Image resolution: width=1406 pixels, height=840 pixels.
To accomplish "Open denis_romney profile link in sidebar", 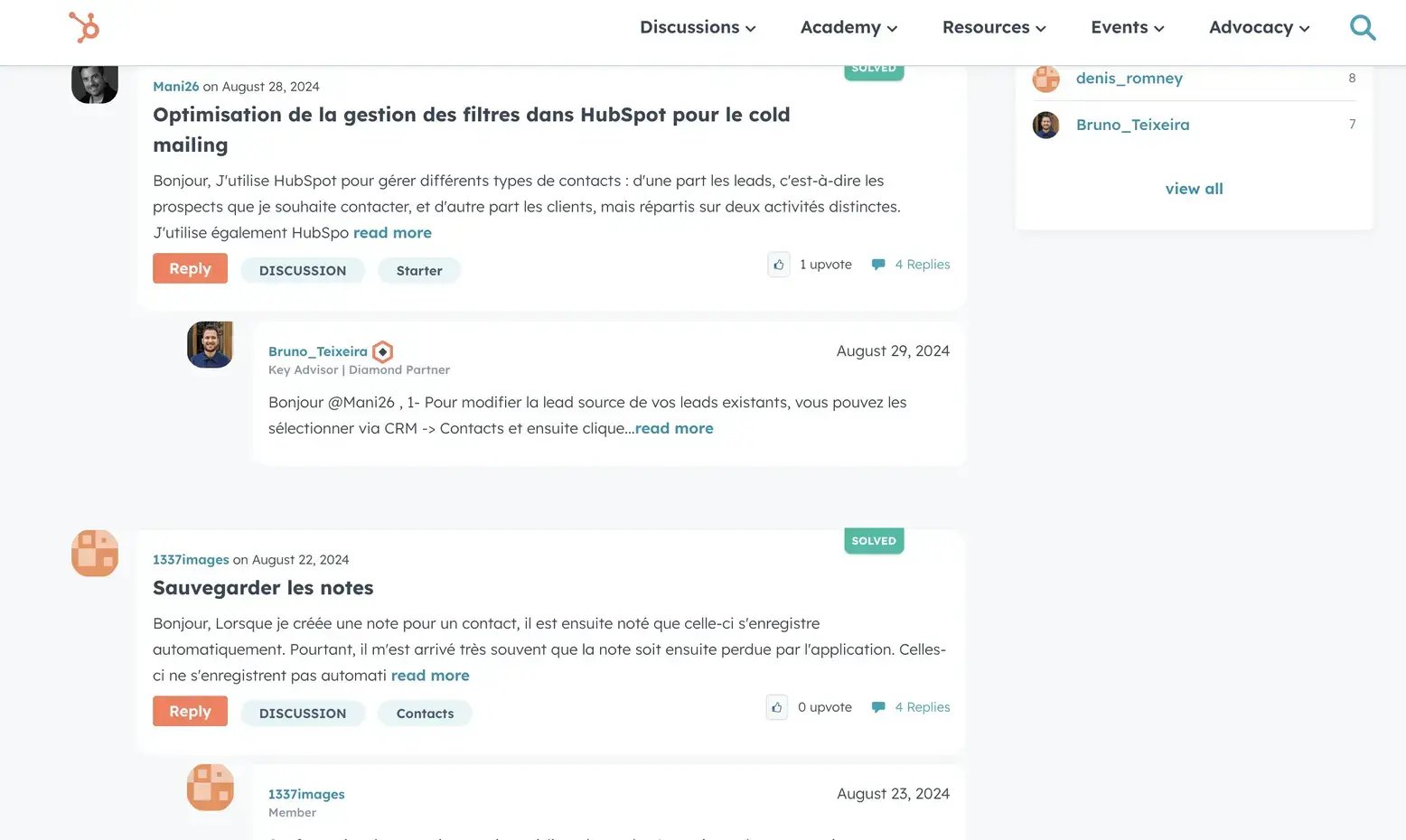I will tap(1129, 79).
